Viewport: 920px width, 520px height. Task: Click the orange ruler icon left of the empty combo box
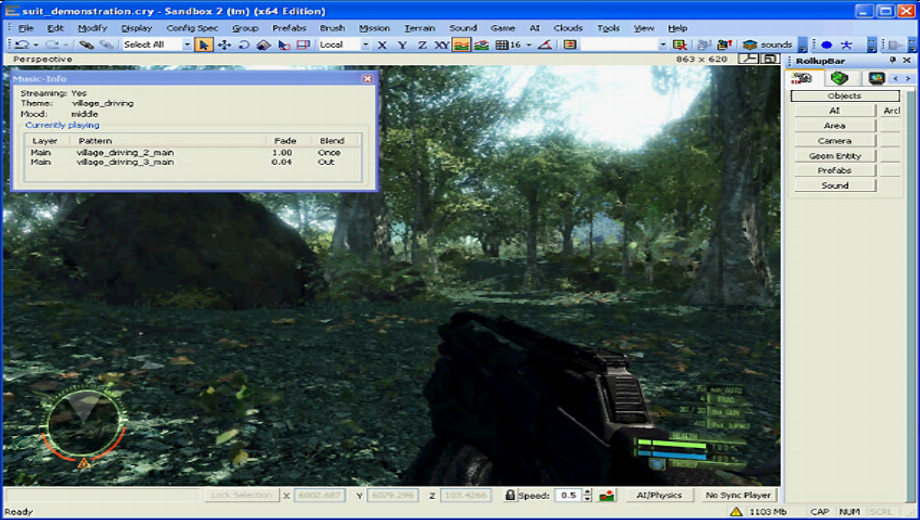click(570, 45)
